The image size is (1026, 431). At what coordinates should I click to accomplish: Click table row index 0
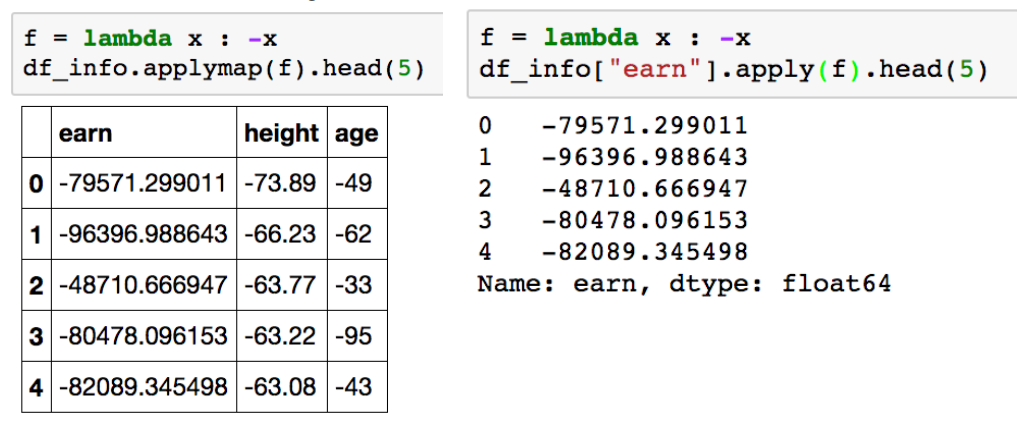[37, 183]
